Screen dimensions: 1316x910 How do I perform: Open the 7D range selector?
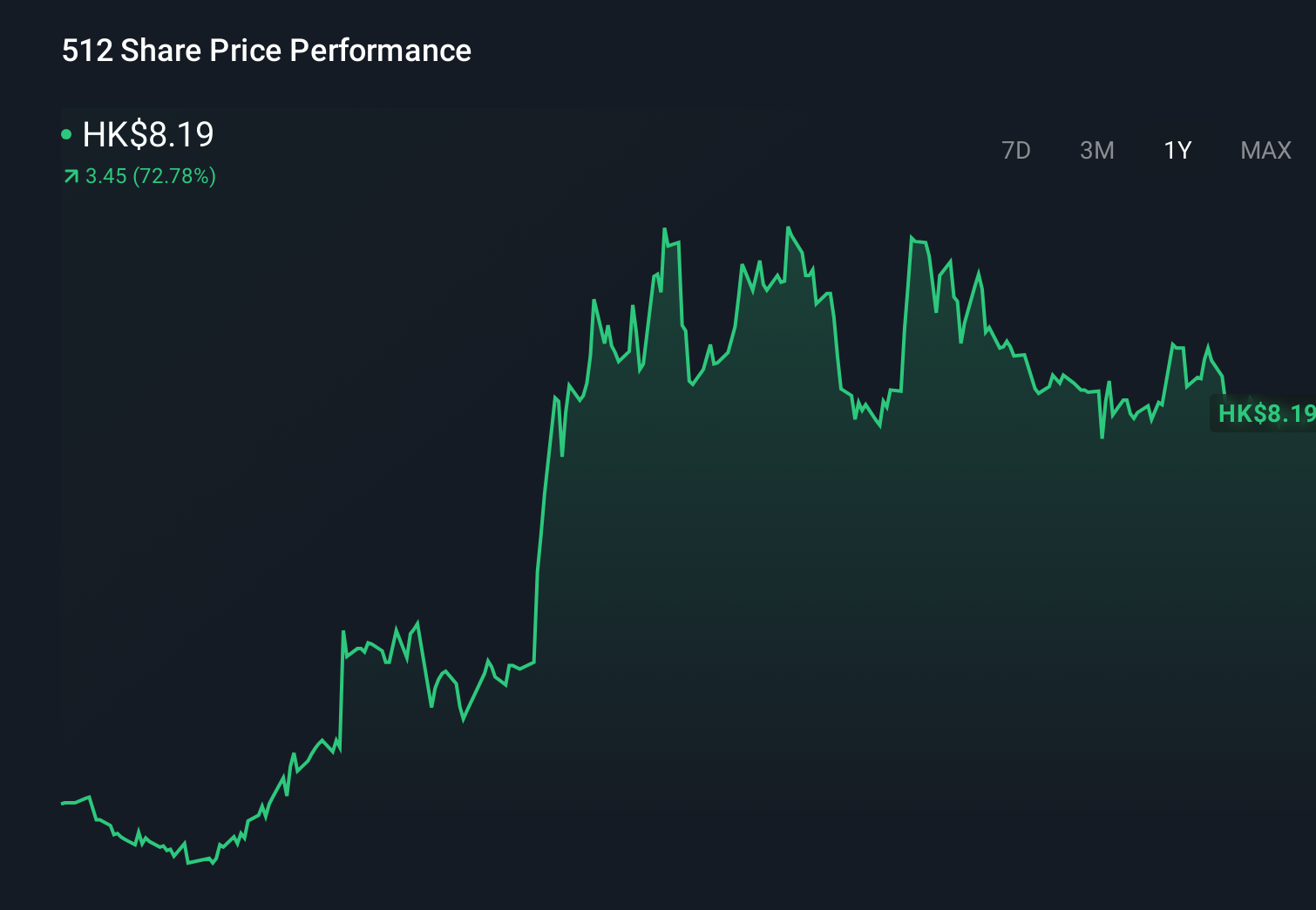(x=1016, y=150)
